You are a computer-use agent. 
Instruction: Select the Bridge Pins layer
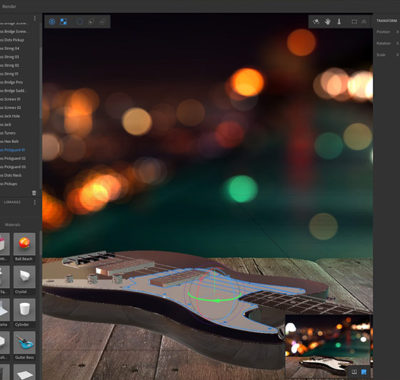(x=11, y=82)
